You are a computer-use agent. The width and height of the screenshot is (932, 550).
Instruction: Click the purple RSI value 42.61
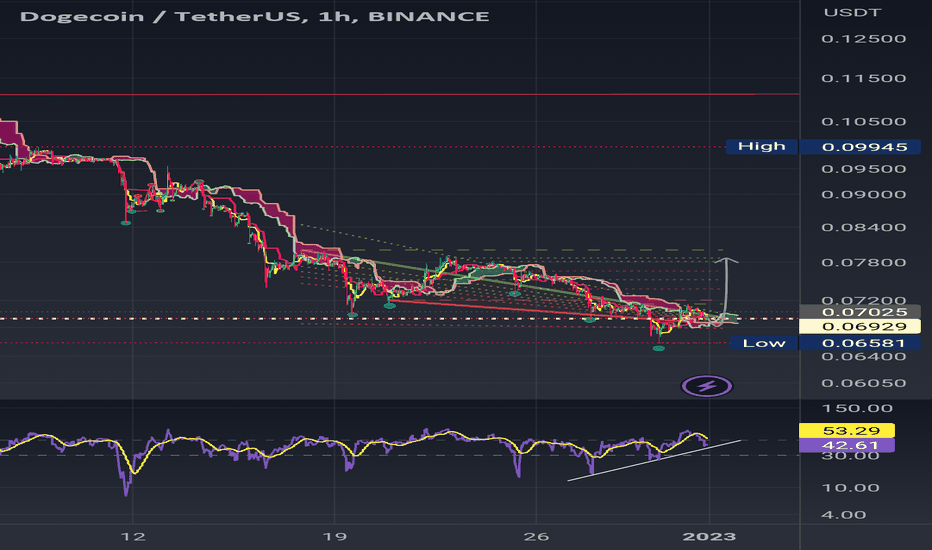tap(847, 445)
